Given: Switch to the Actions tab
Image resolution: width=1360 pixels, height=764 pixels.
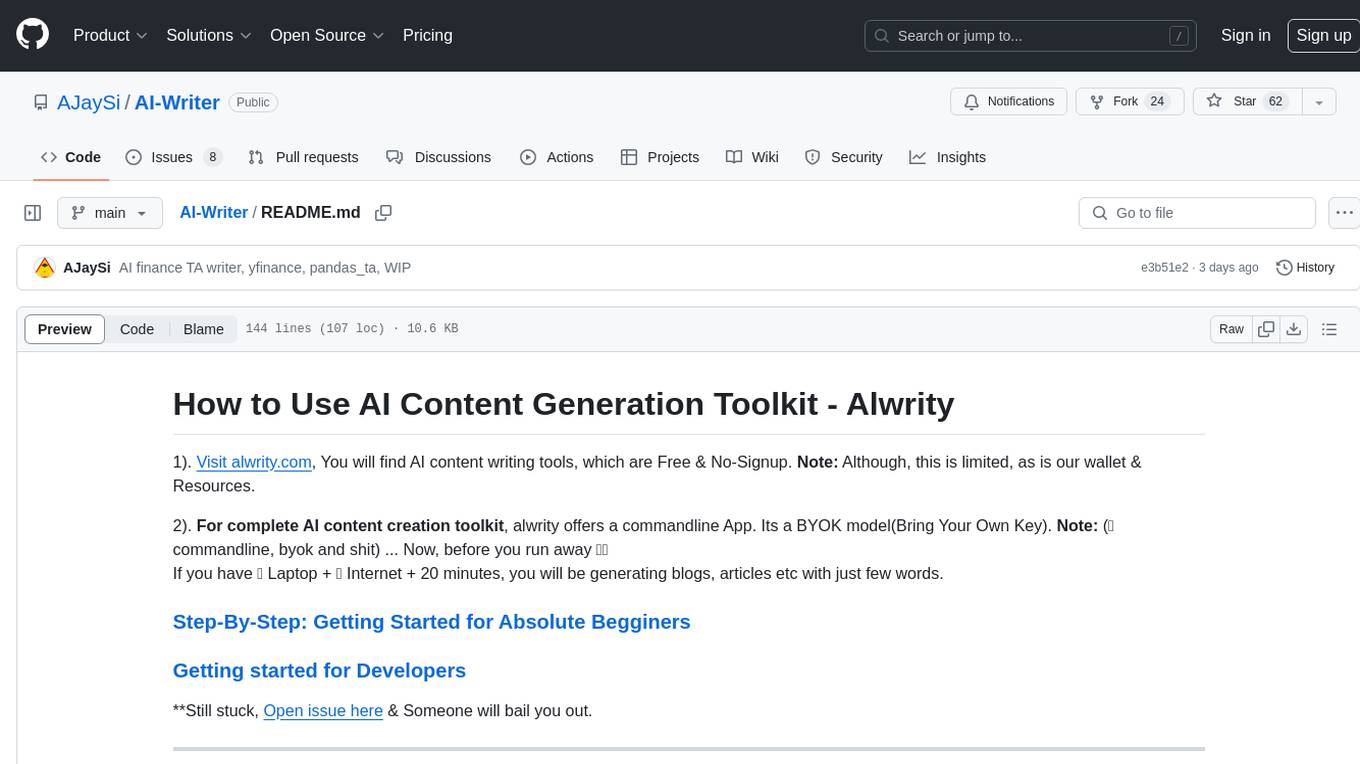Looking at the screenshot, I should pos(556,157).
